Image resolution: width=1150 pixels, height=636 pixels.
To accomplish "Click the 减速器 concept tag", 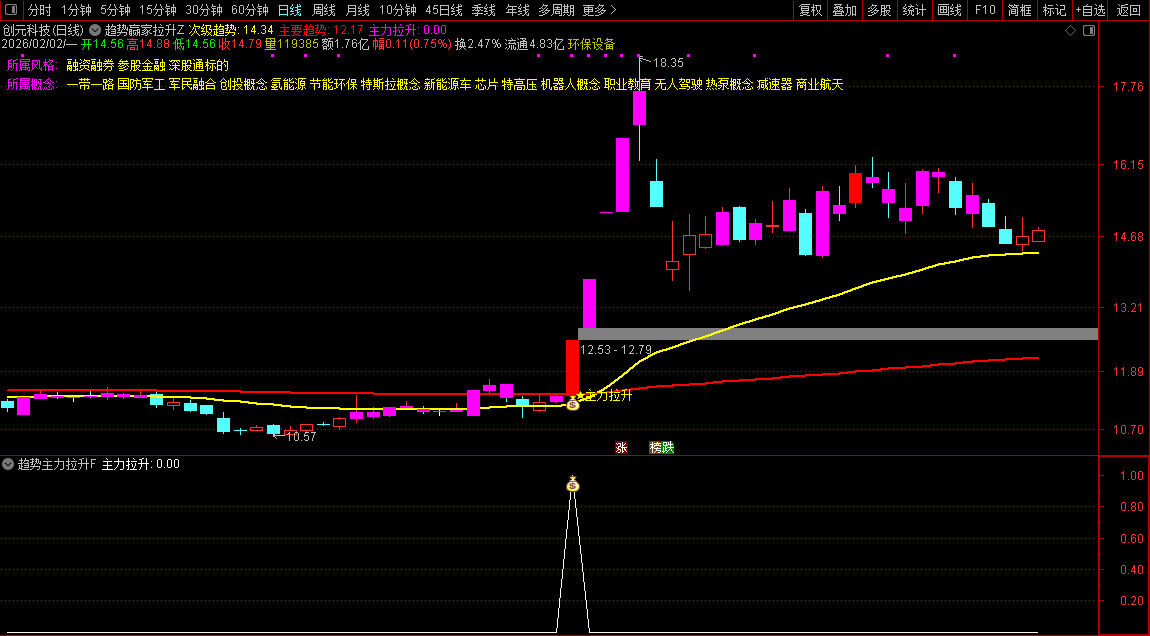I will coord(774,85).
